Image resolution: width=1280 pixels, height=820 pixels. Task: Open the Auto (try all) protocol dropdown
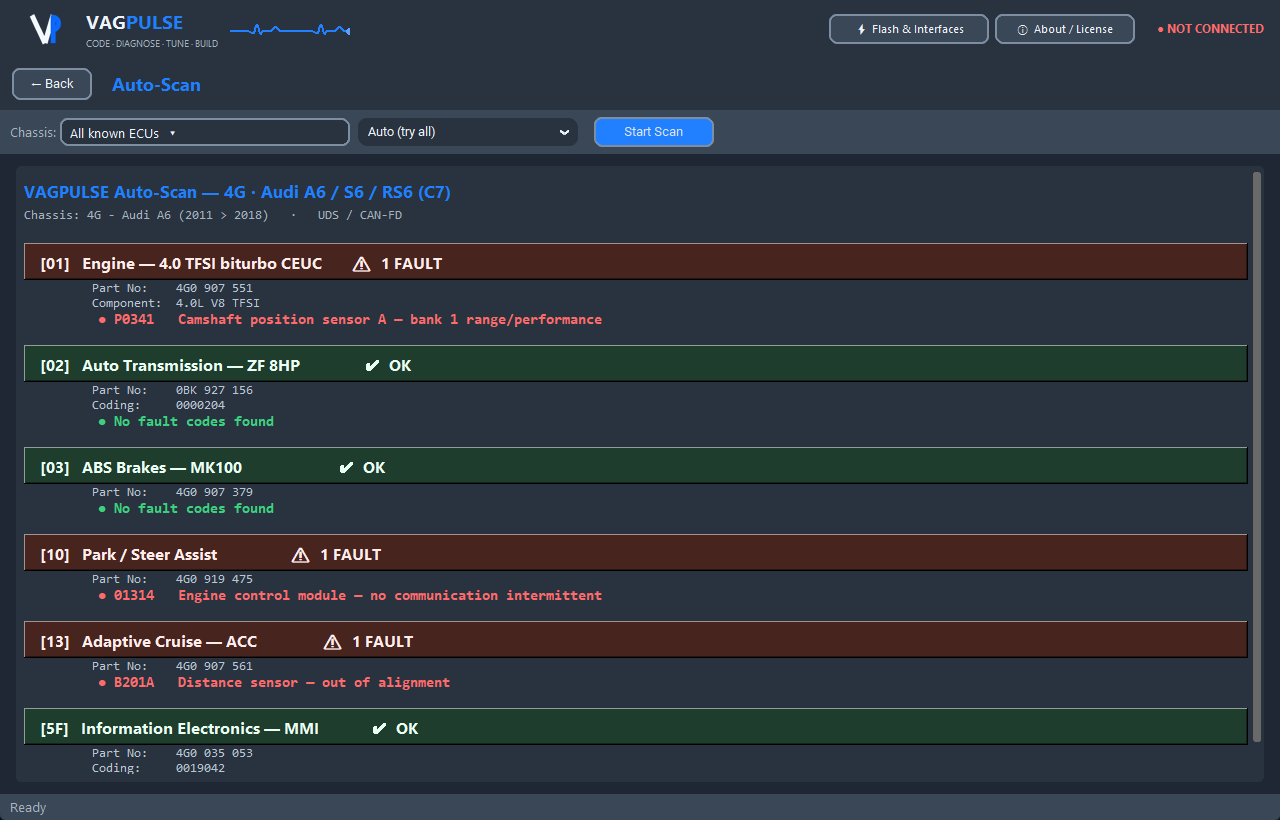tap(468, 132)
